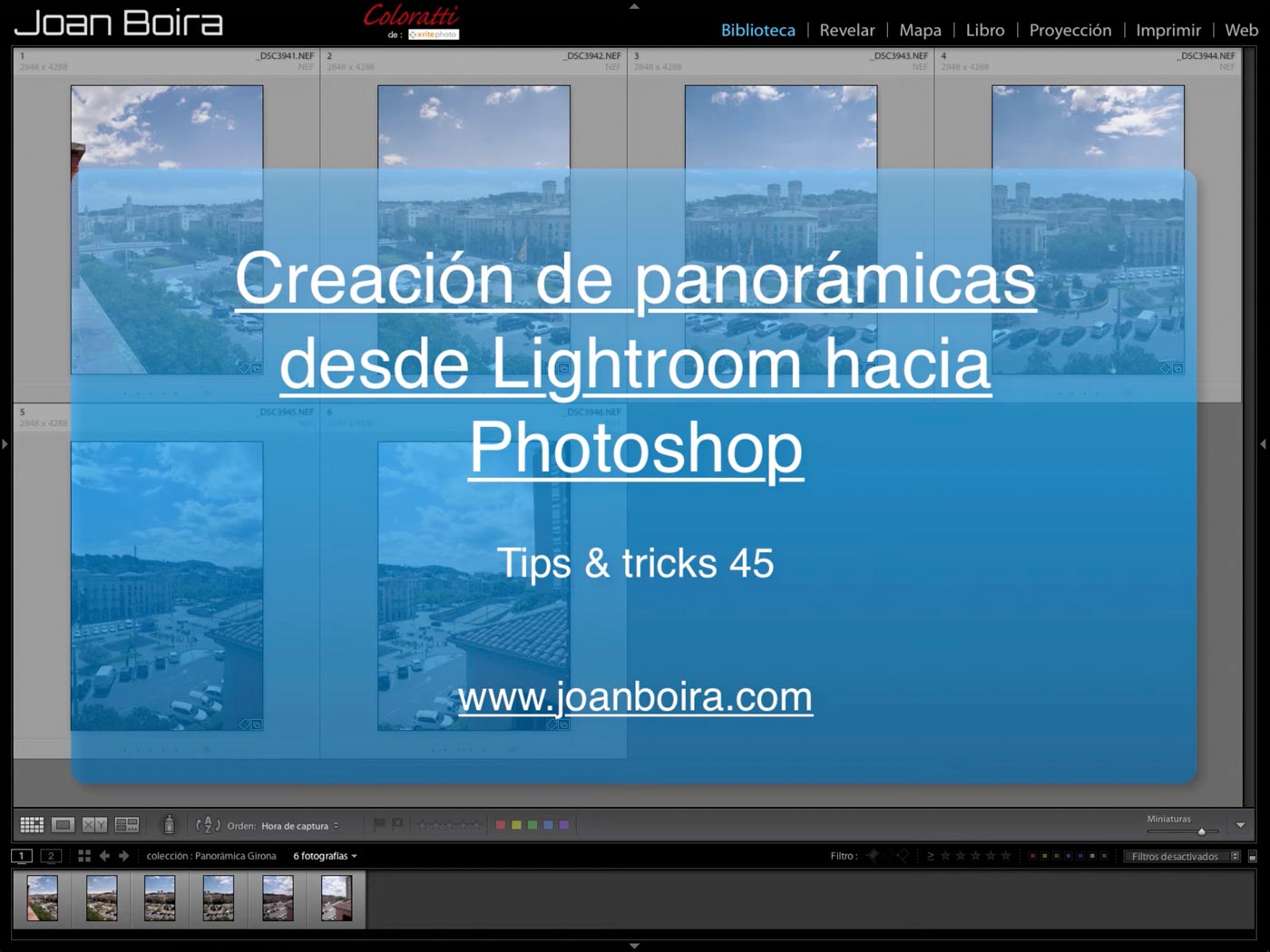Open the 'Filtros desactivados' dropdown
The height and width of the screenshot is (952, 1270).
(1182, 856)
